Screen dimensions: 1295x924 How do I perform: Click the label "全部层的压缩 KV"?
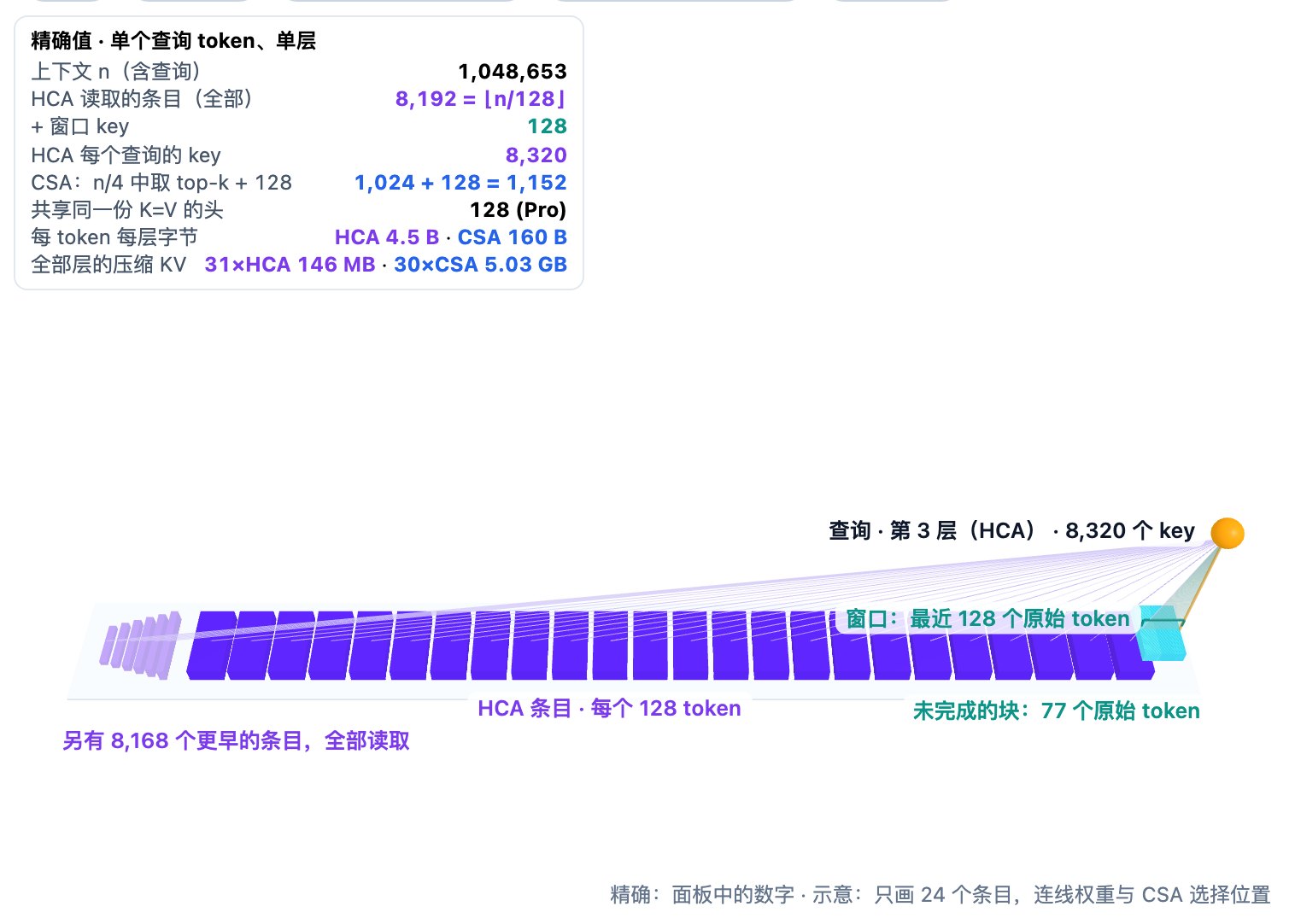point(108,265)
